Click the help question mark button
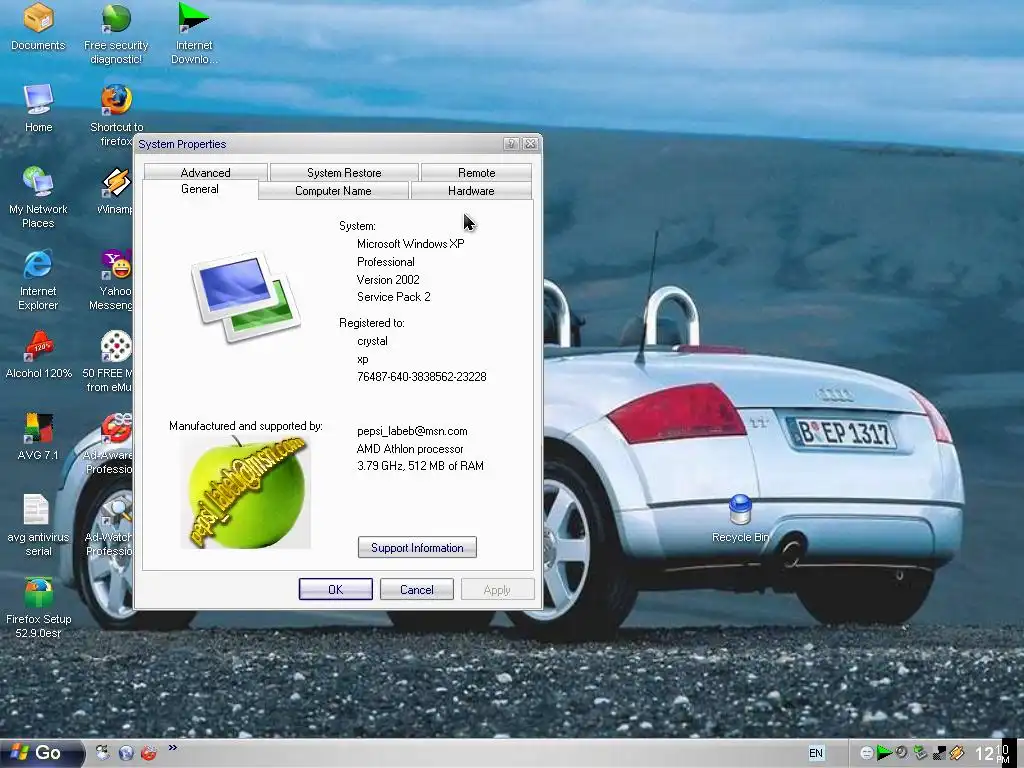Viewport: 1024px width, 768px height. click(511, 144)
